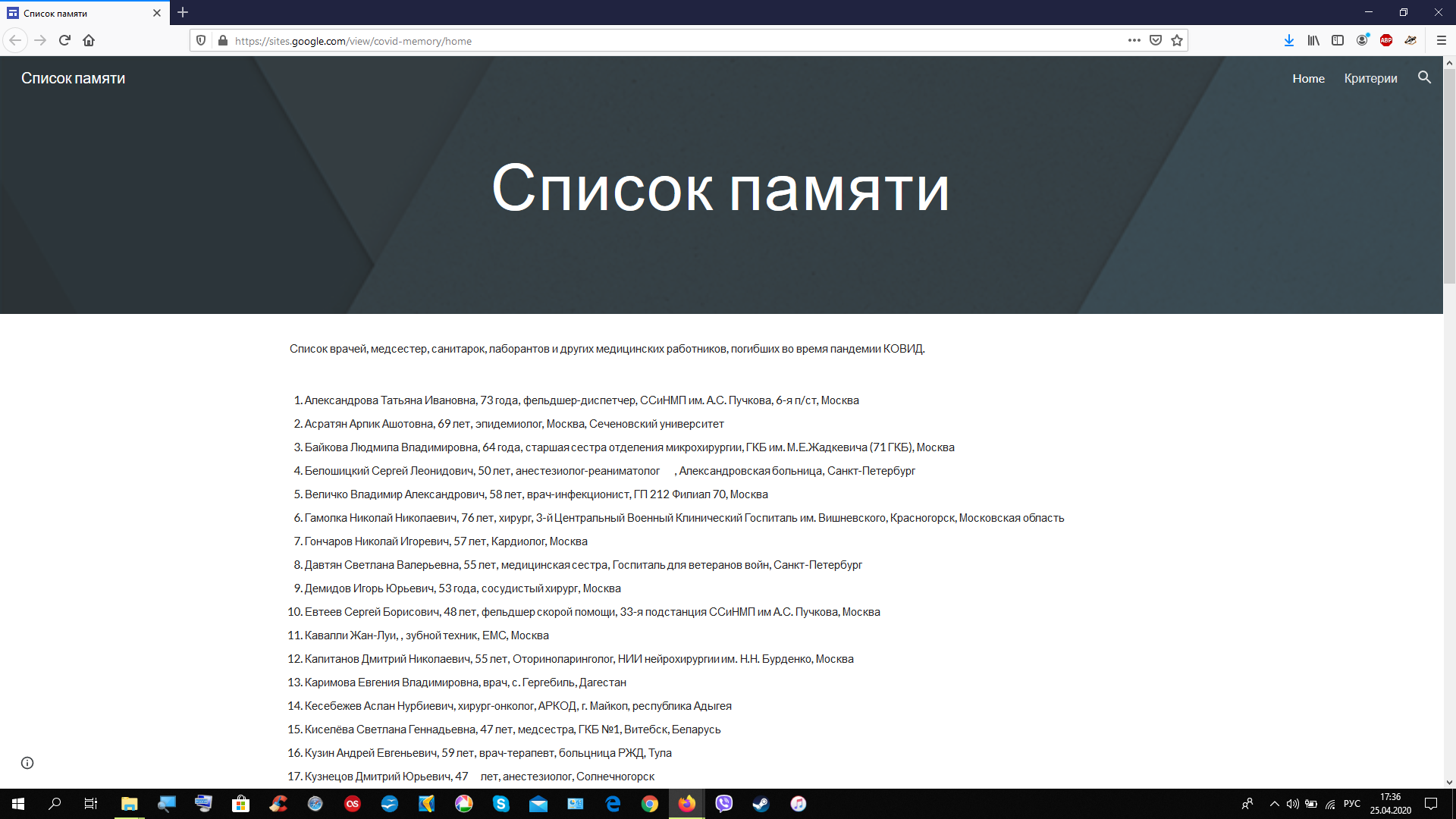The image size is (1456, 819).
Task: Open Google Chrome from the taskbar
Action: coord(649,804)
